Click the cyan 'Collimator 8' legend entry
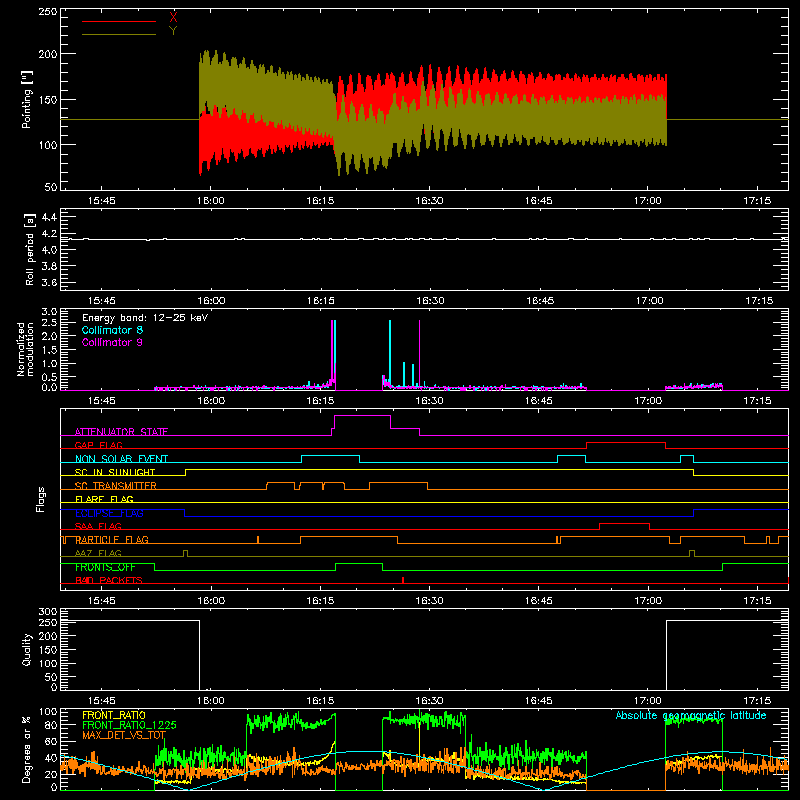Image resolution: width=800 pixels, height=800 pixels. point(112,330)
